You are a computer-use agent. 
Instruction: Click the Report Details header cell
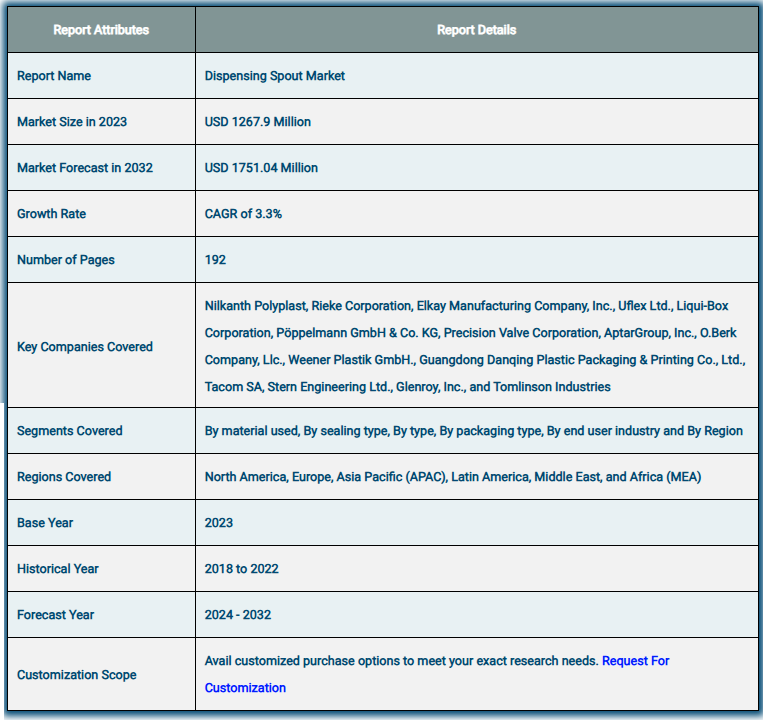(476, 30)
